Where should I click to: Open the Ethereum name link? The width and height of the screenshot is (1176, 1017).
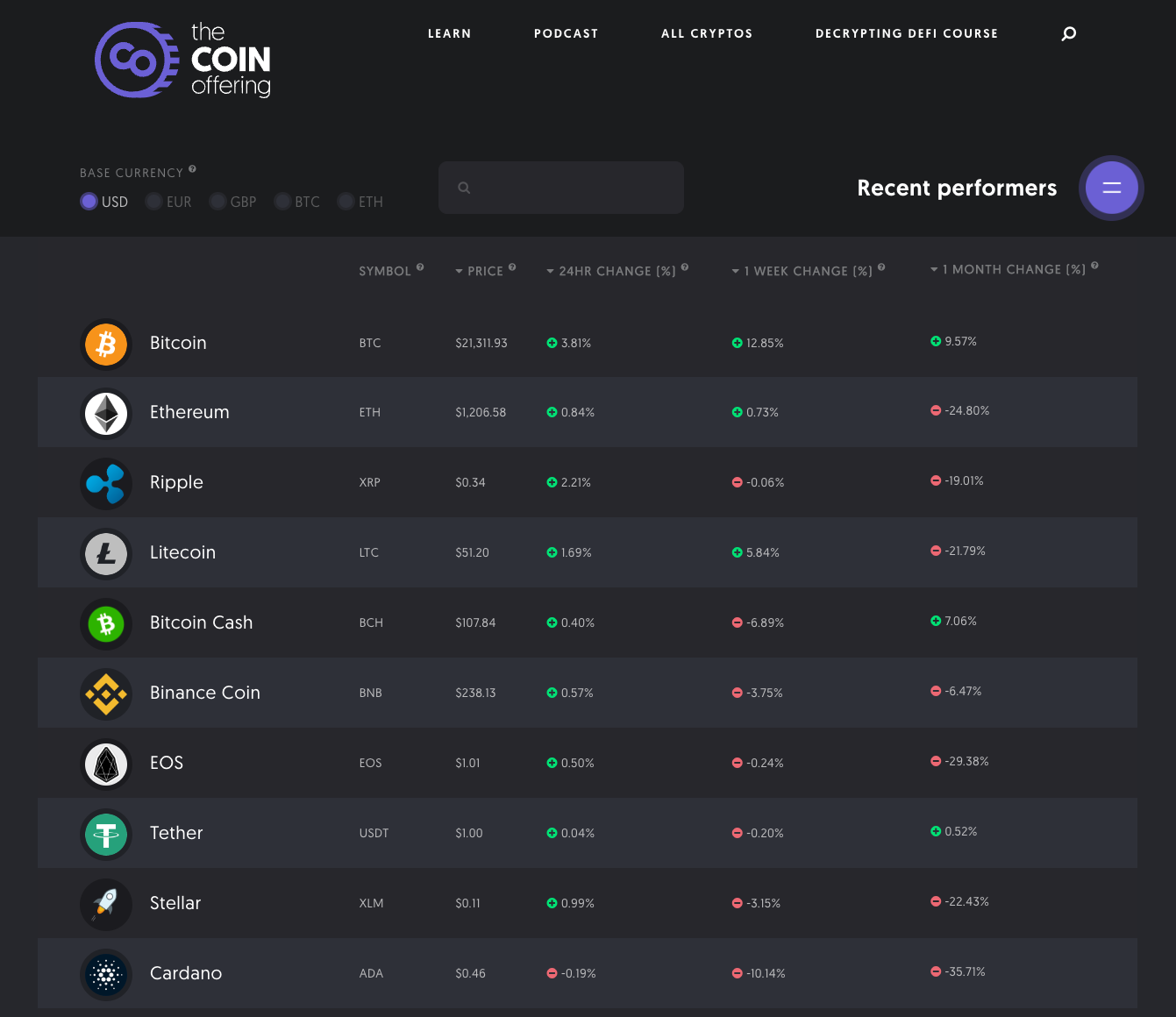[x=189, y=412]
